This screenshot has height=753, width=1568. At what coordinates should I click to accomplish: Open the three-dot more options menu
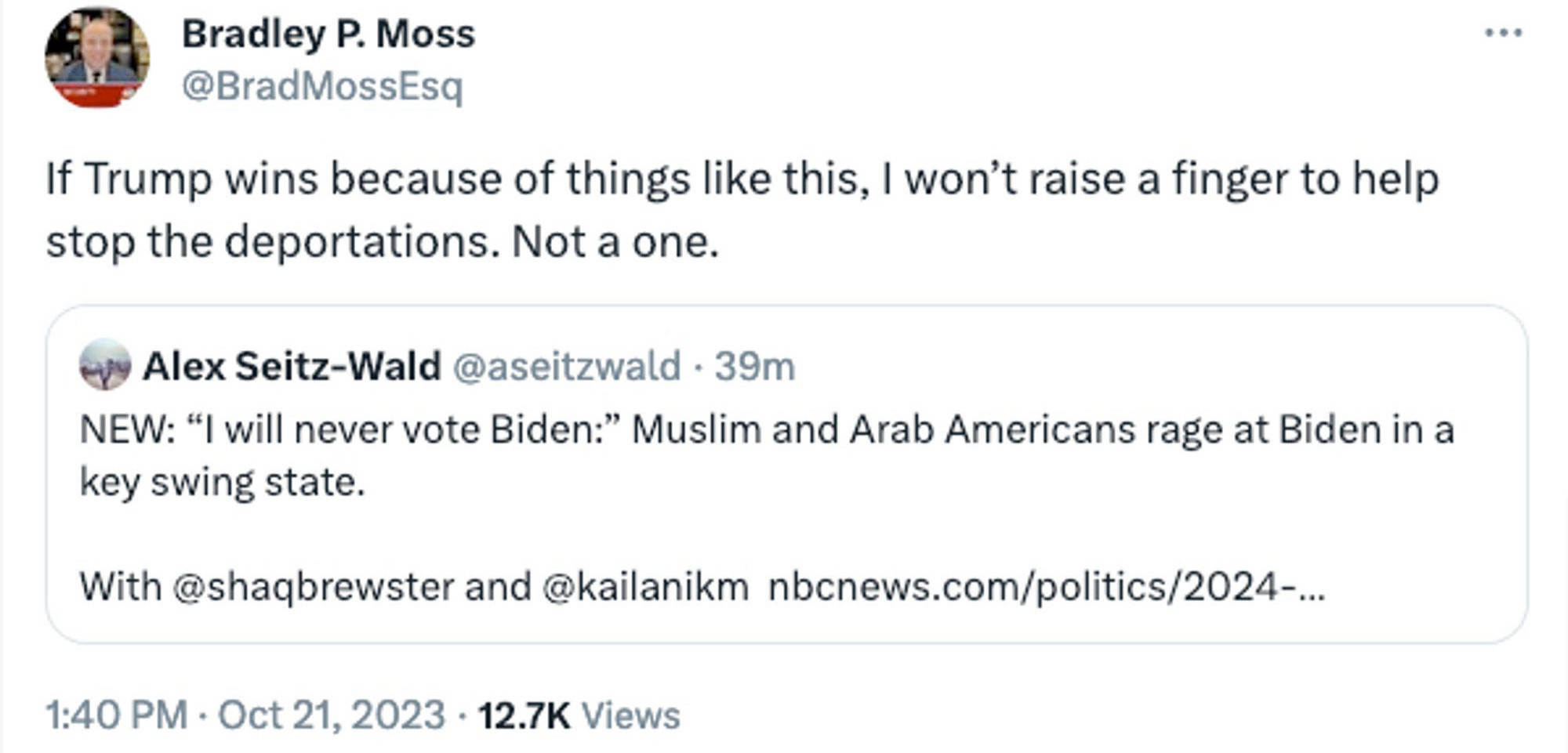1503,33
